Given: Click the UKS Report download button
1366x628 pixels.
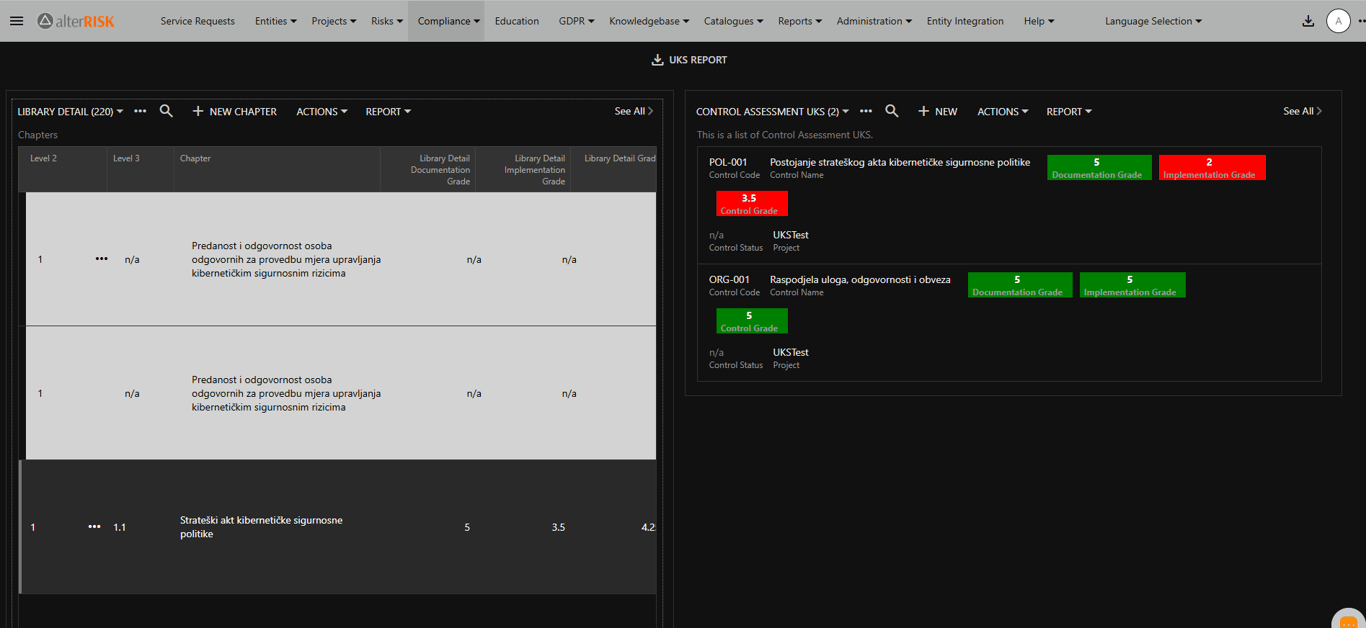Looking at the screenshot, I should tap(689, 60).
